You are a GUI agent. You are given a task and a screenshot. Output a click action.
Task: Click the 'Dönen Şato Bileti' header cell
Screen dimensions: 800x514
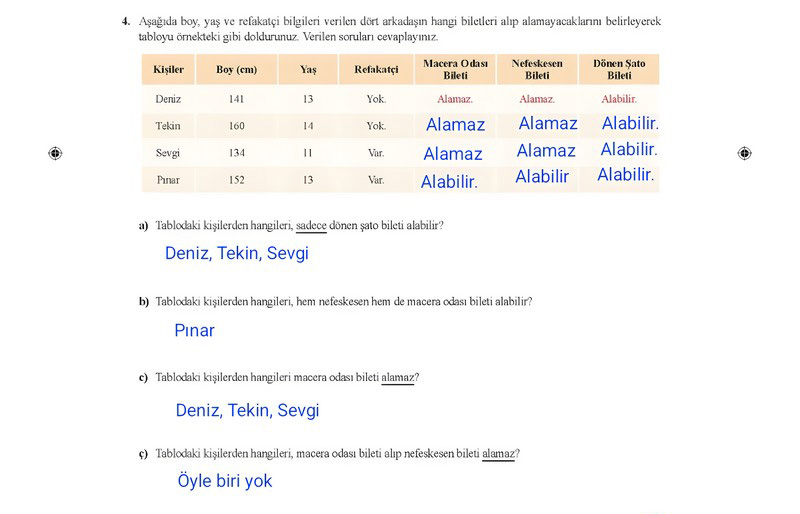619,69
